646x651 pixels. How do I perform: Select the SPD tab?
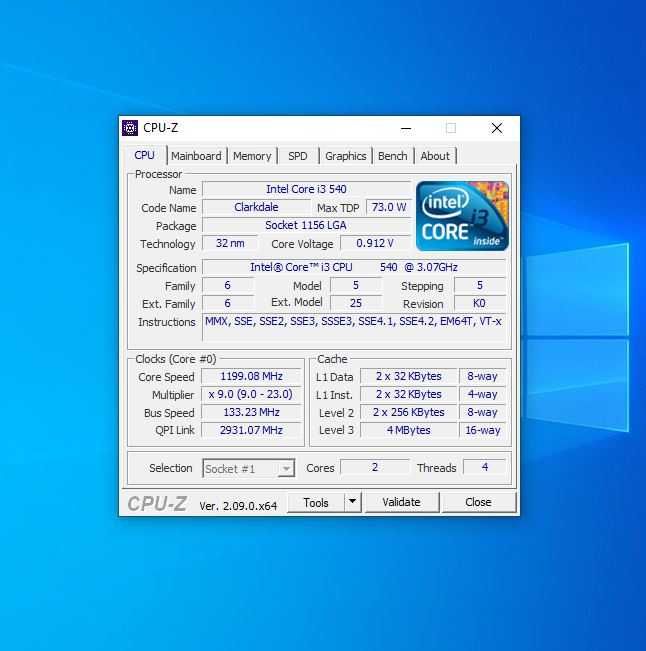click(298, 156)
